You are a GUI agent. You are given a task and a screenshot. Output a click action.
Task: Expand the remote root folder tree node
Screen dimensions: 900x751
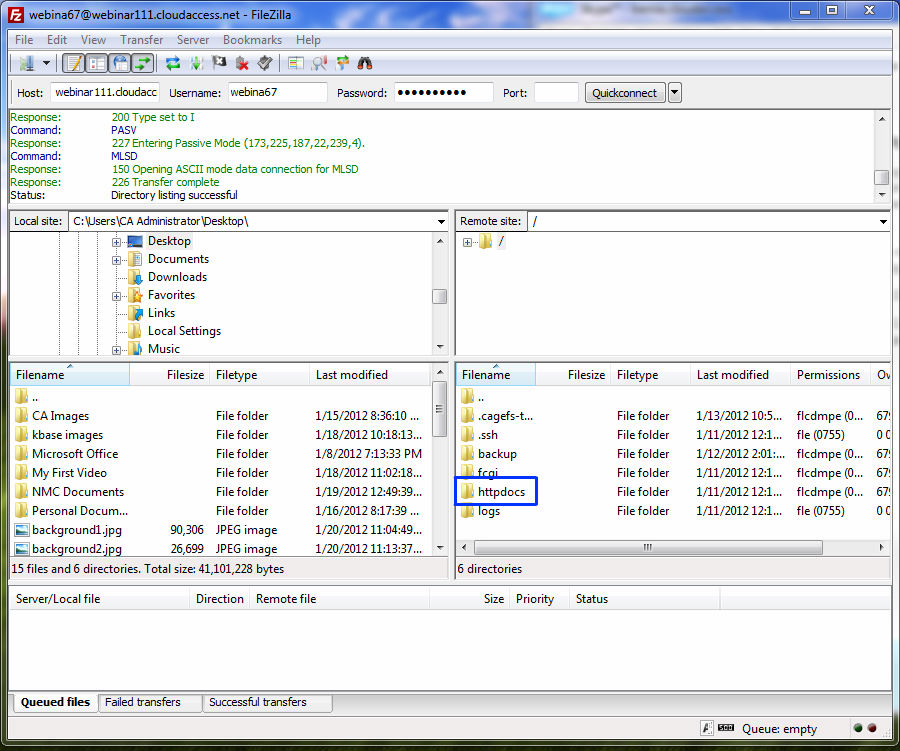click(468, 242)
